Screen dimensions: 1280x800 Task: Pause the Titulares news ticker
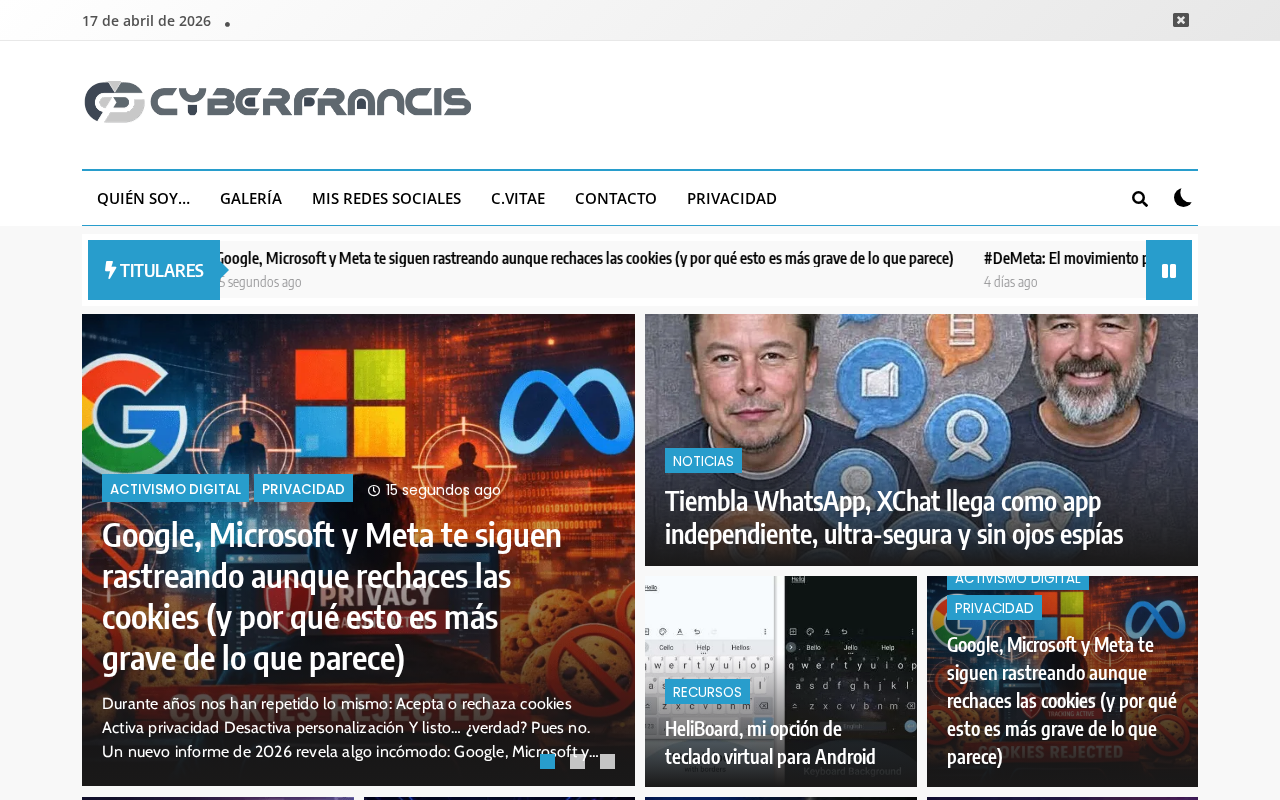[x=1169, y=270]
